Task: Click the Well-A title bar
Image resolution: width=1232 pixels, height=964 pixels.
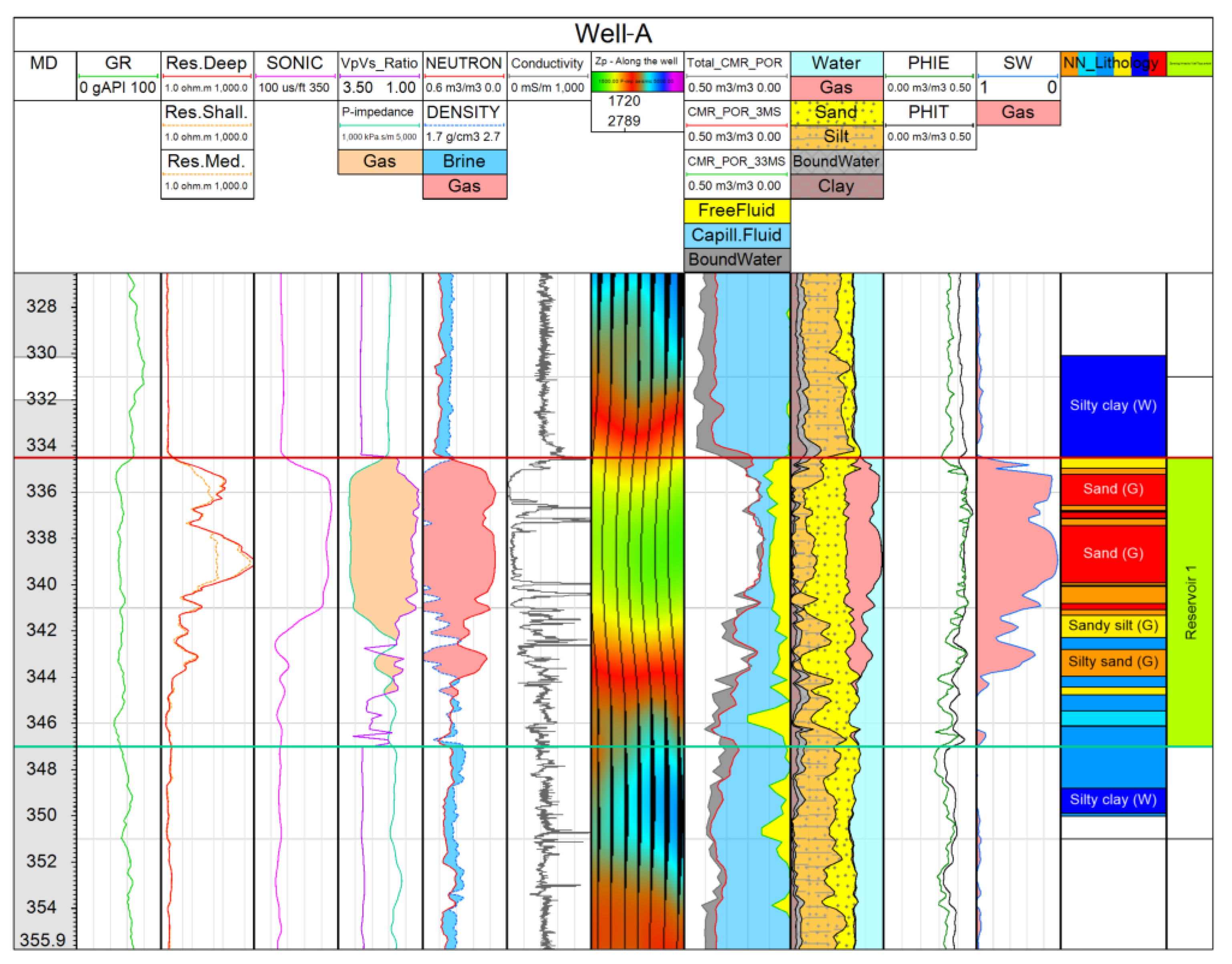Action: click(613, 34)
